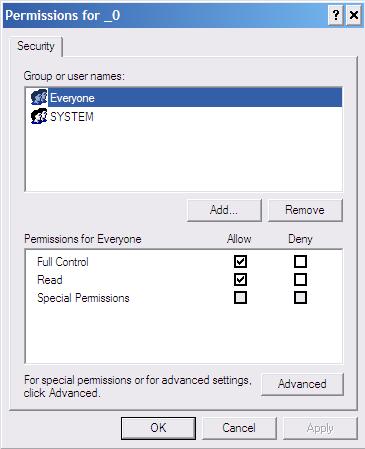Click the Add... button
The width and height of the screenshot is (365, 449).
tap(224, 210)
